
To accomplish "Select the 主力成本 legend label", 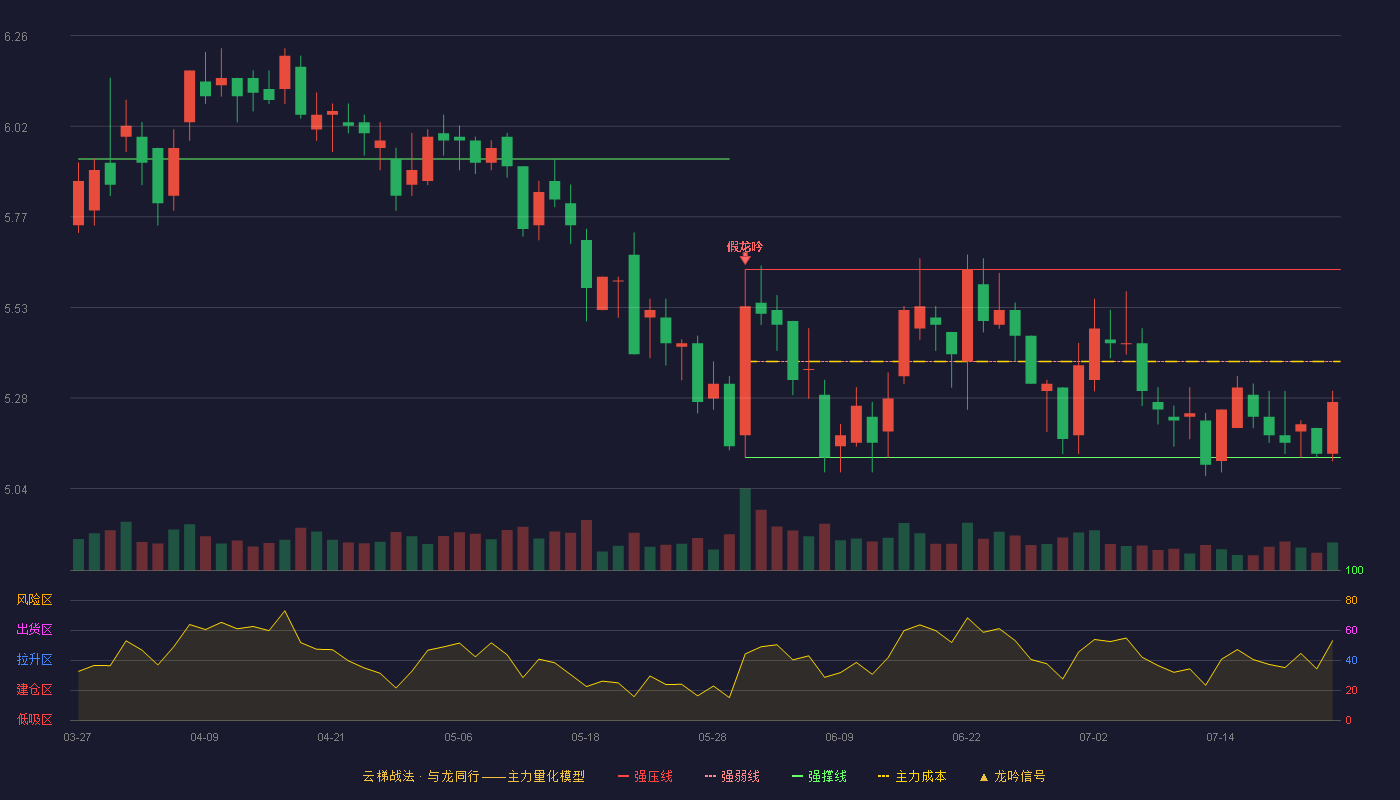I will pyautogui.click(x=920, y=776).
